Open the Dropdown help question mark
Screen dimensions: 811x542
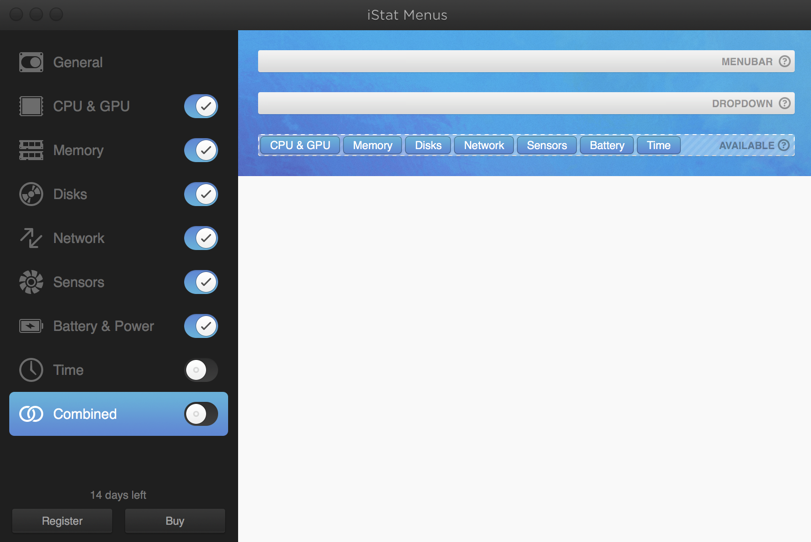(x=785, y=103)
